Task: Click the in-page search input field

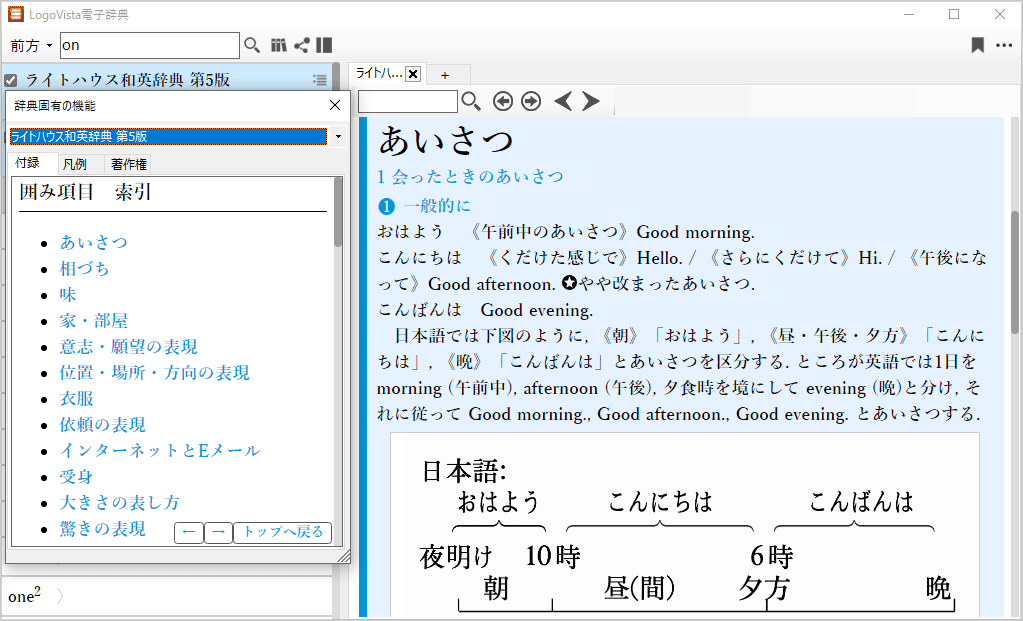Action: 408,101
